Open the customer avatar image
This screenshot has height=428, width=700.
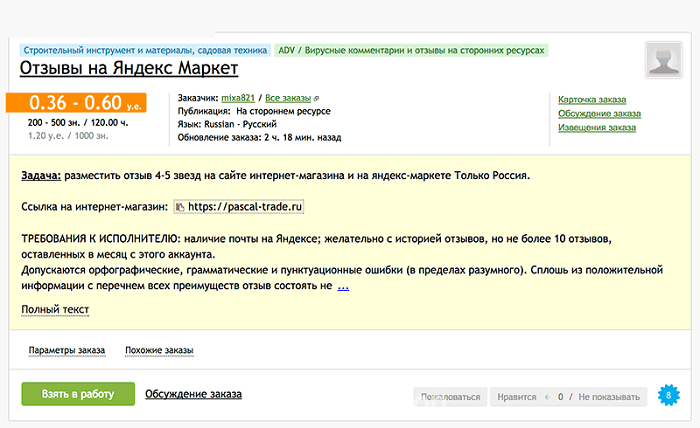coord(664,60)
